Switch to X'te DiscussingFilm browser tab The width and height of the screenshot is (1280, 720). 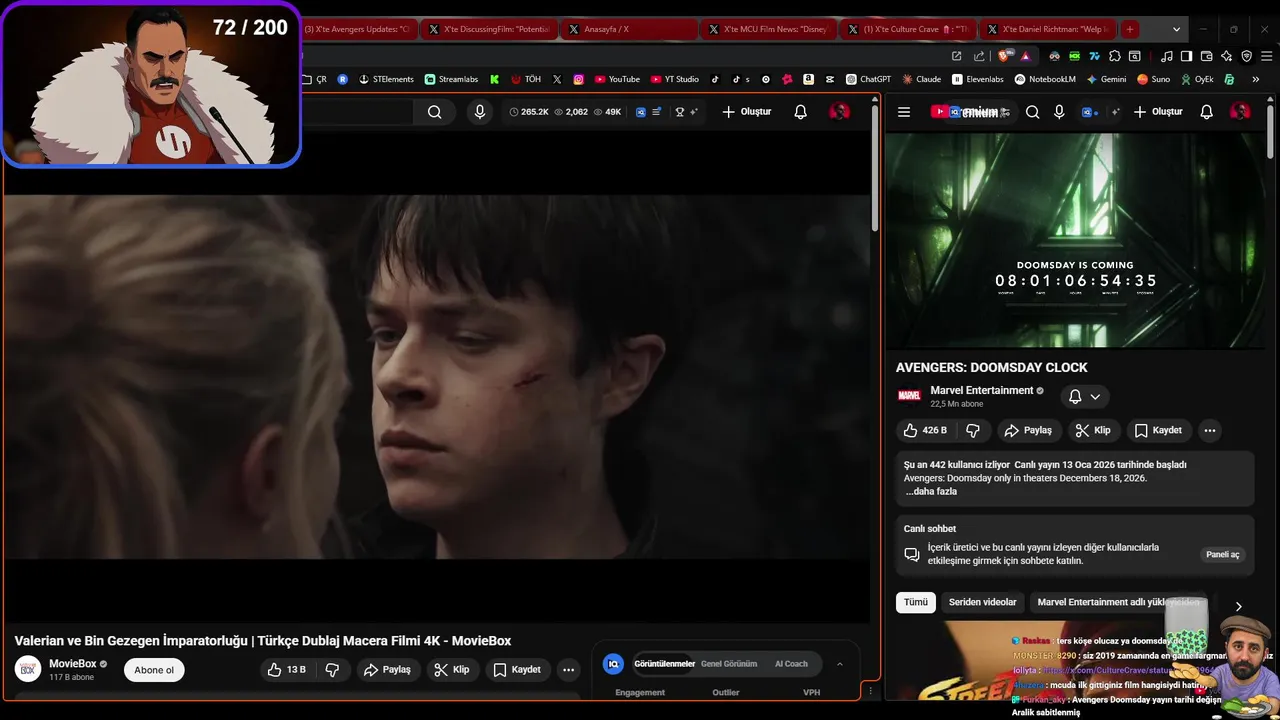coord(488,29)
